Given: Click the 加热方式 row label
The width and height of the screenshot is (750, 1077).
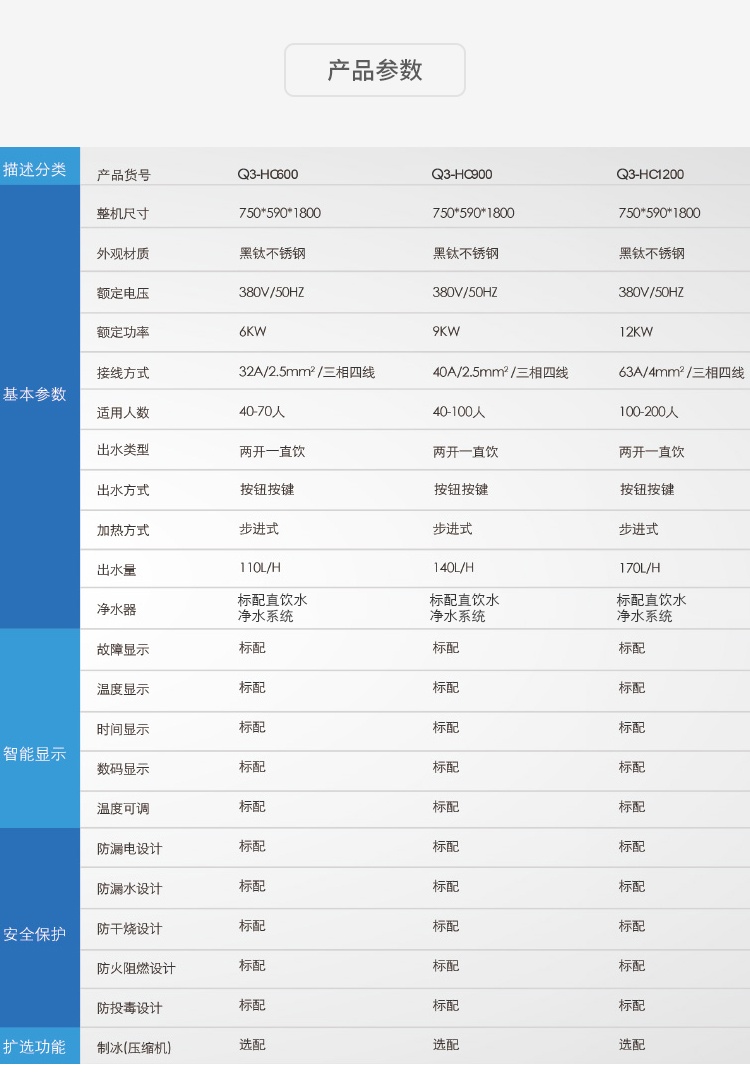Looking at the screenshot, I should (x=123, y=530).
